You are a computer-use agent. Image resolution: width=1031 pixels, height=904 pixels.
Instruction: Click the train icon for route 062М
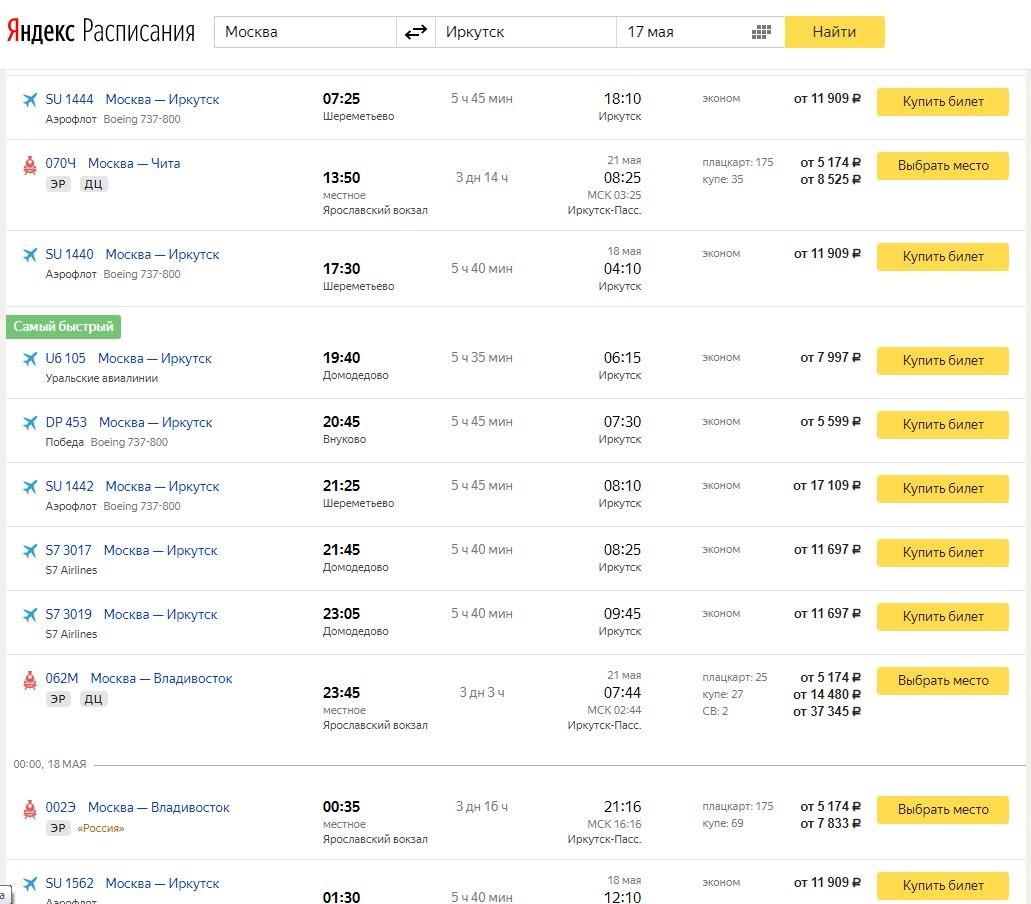30,680
